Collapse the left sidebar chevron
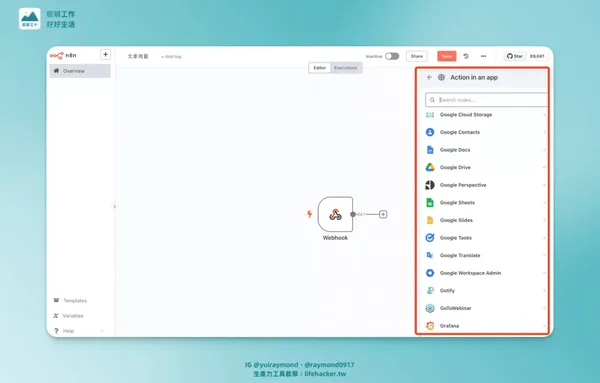 pyautogui.click(x=114, y=206)
